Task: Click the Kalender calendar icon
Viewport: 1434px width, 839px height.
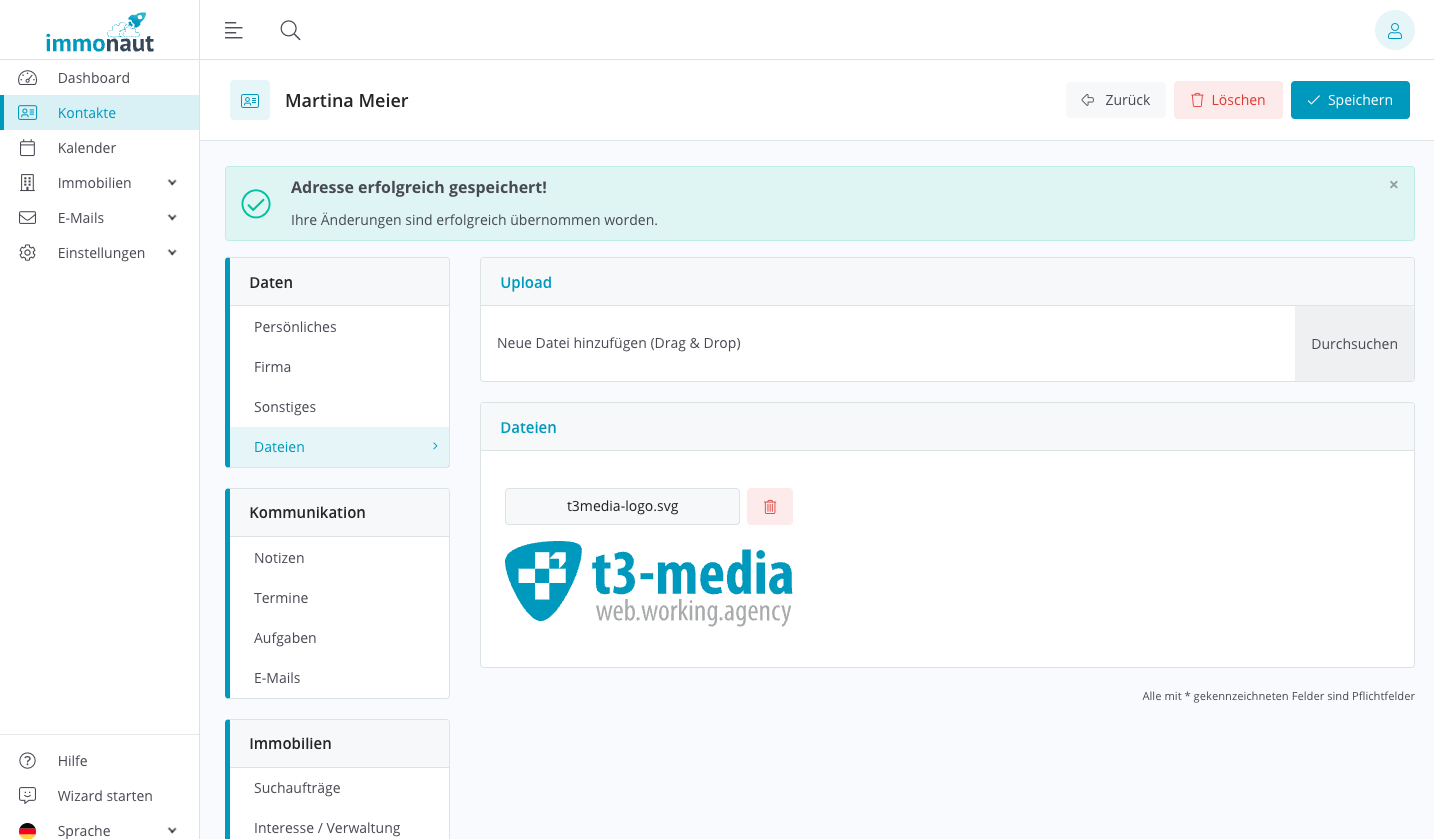Action: (28, 148)
